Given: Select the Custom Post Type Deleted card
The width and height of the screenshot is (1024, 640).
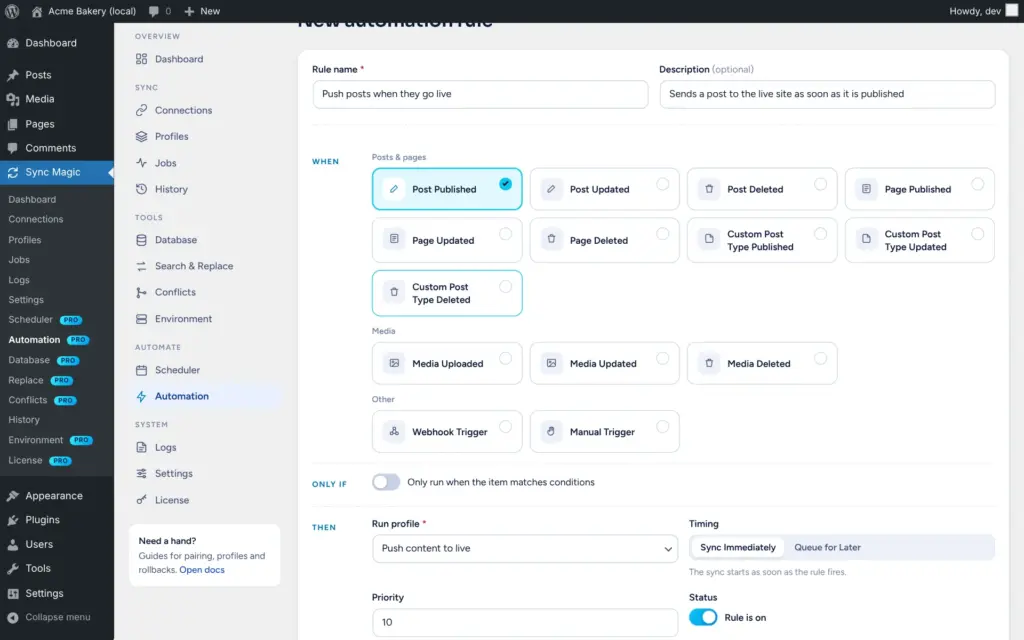Looking at the screenshot, I should [x=447, y=293].
